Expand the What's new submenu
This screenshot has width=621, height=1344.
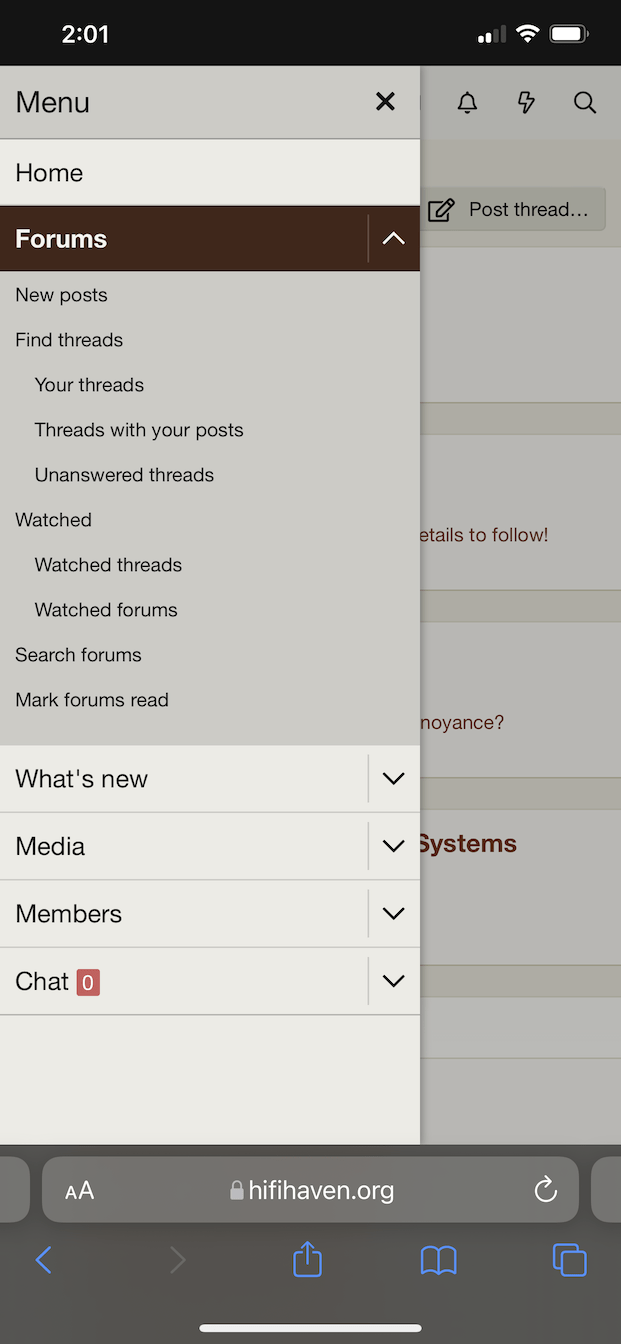click(394, 779)
